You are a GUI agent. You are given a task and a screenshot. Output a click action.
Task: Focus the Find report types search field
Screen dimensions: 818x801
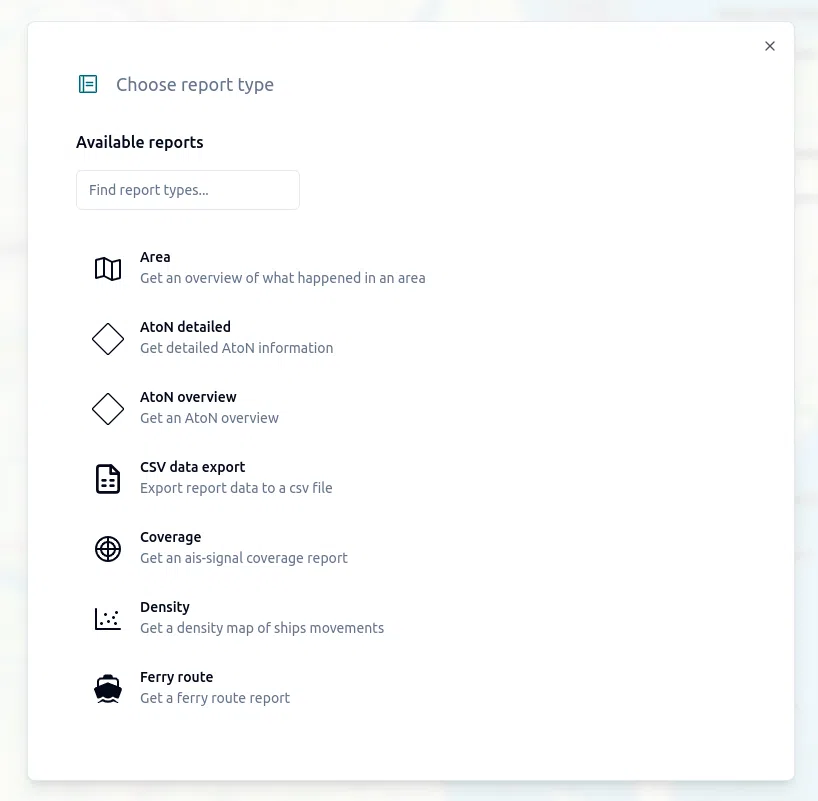[188, 190]
